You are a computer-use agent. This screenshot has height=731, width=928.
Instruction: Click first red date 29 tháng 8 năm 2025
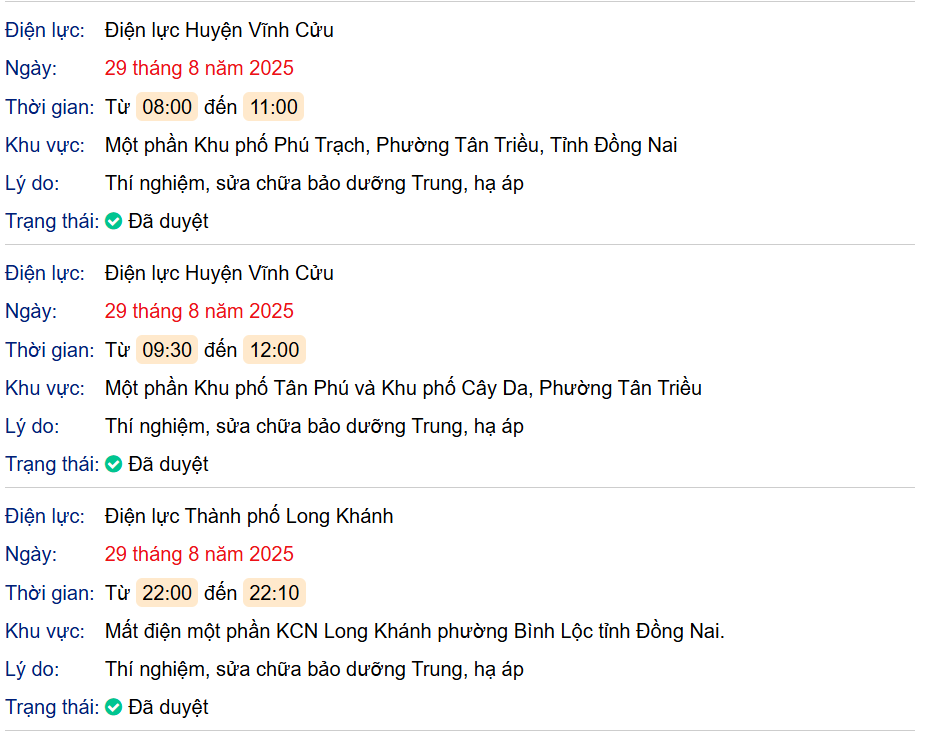199,68
